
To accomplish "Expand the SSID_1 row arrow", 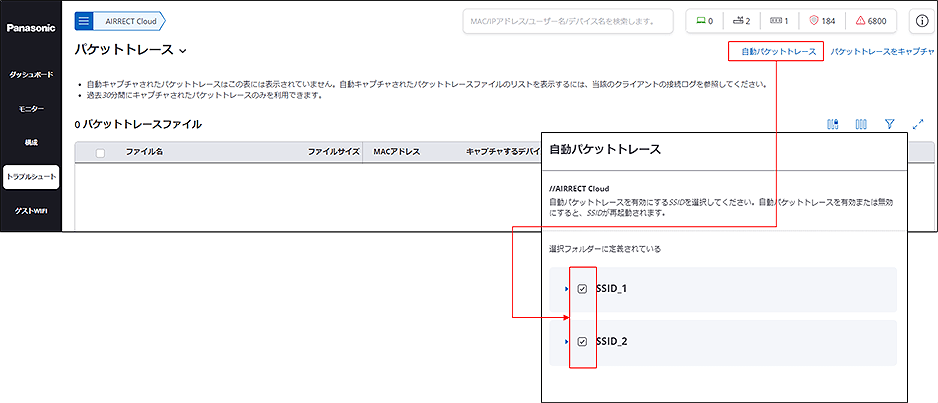I will (x=567, y=289).
